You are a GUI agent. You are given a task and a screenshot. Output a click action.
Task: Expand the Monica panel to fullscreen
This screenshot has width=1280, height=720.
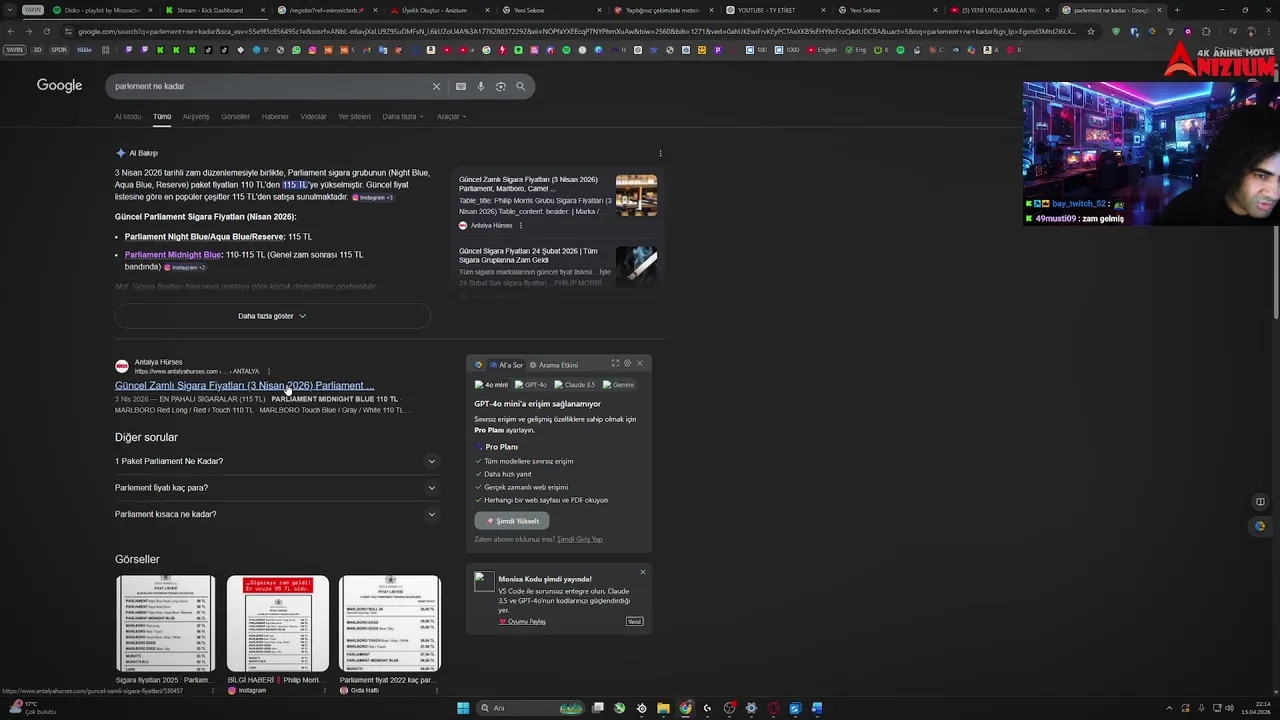pyautogui.click(x=615, y=363)
